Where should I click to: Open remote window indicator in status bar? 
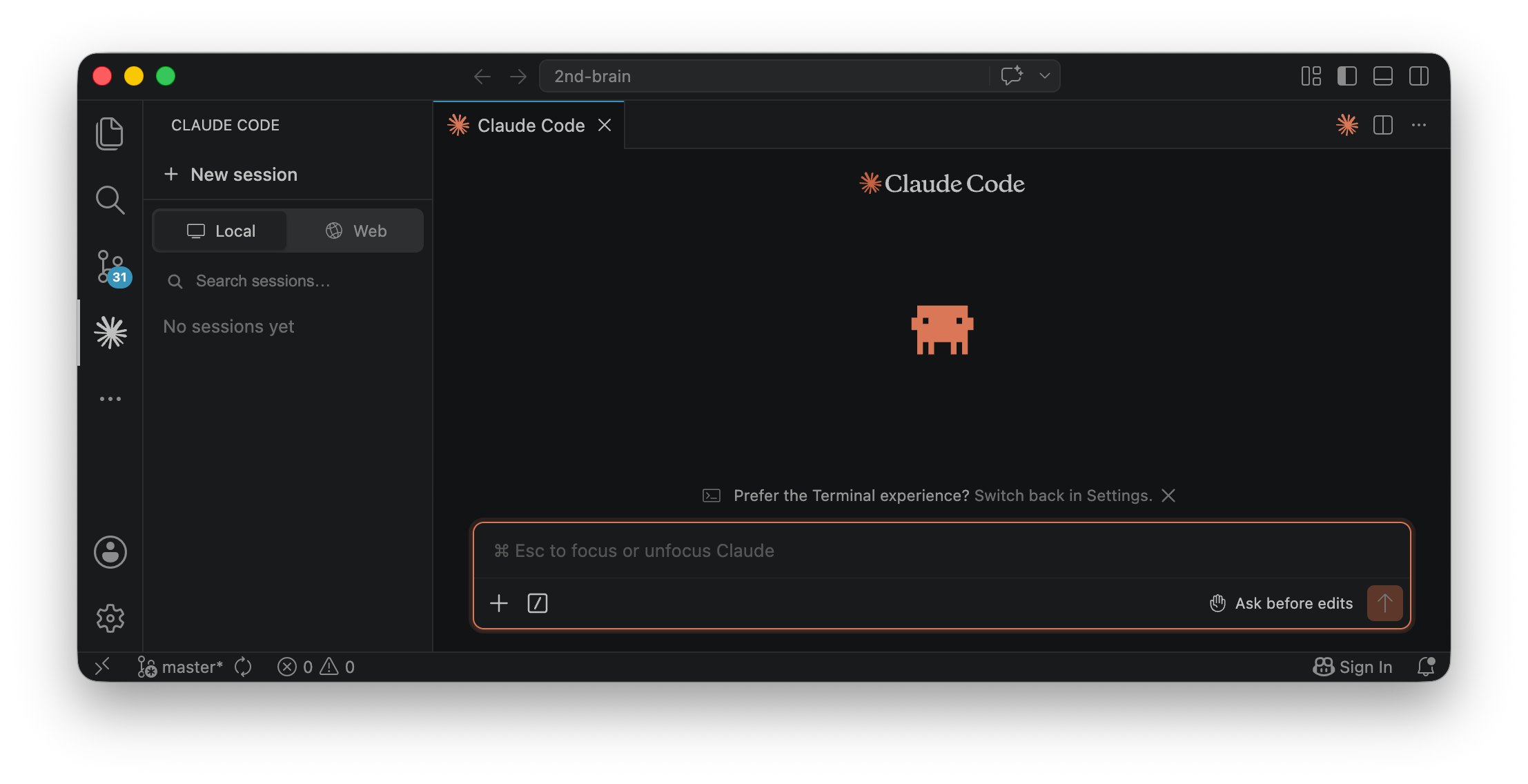tap(102, 667)
